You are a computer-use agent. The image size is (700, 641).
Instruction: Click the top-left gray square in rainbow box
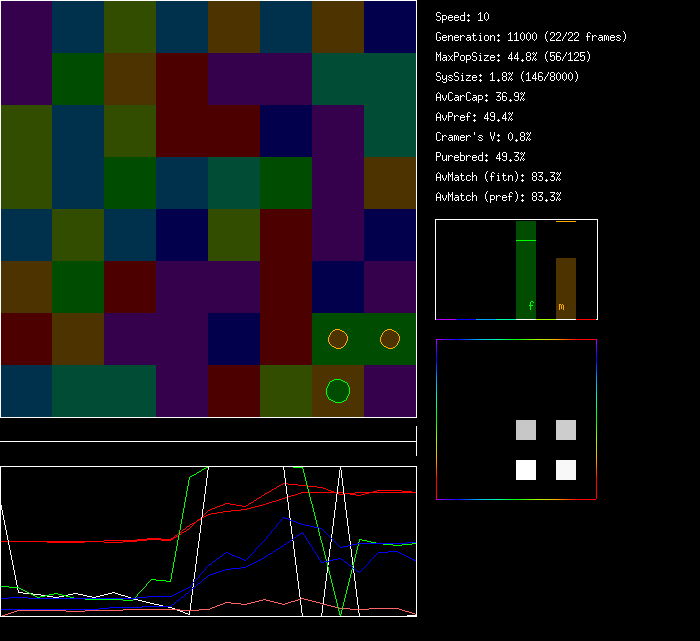tap(526, 430)
